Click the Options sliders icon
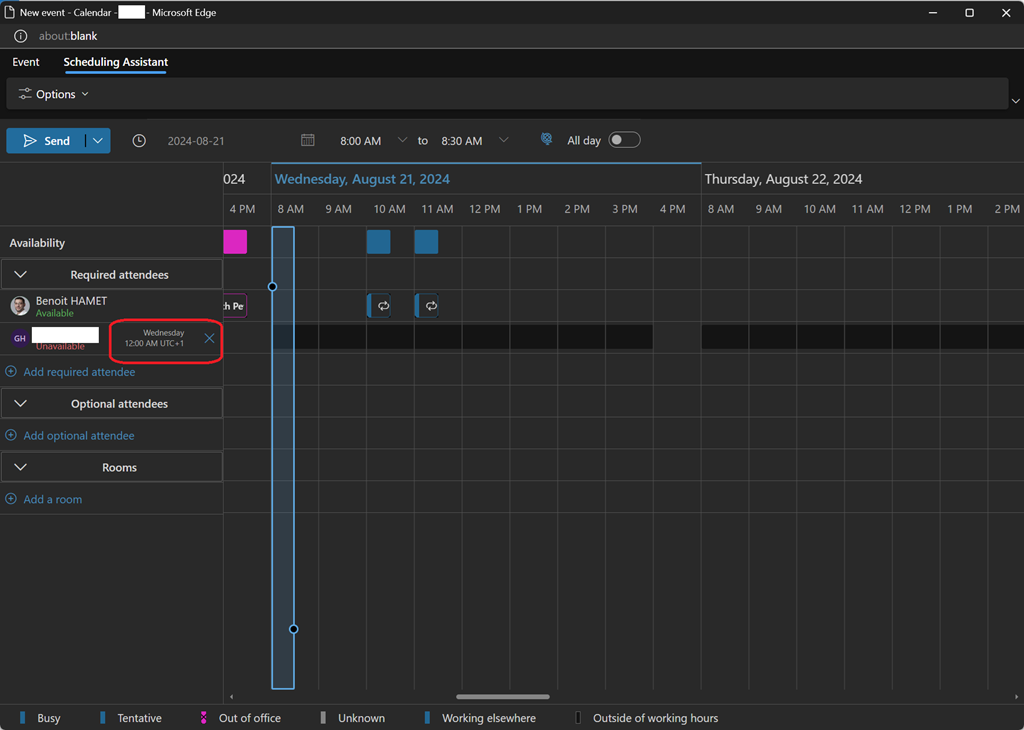 (25, 94)
